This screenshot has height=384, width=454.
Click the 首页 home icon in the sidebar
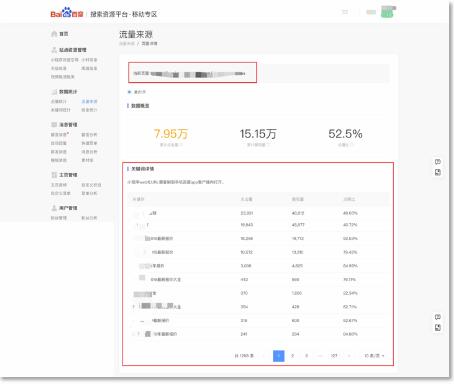pyautogui.click(x=54, y=34)
